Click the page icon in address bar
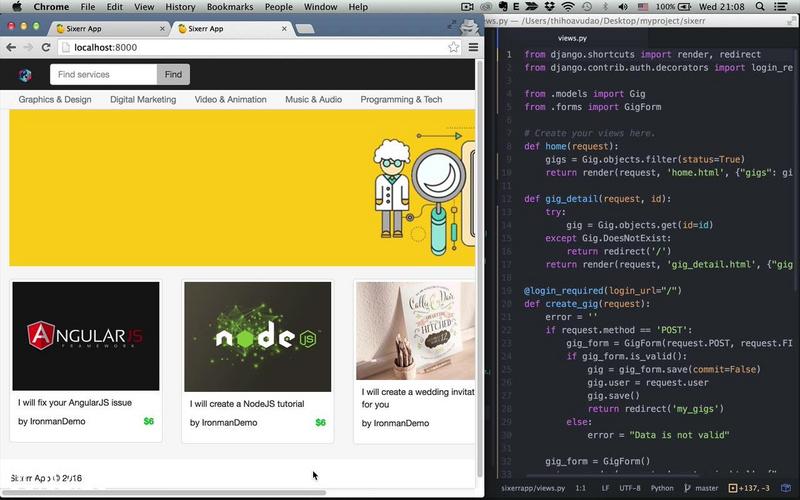 [x=65, y=47]
